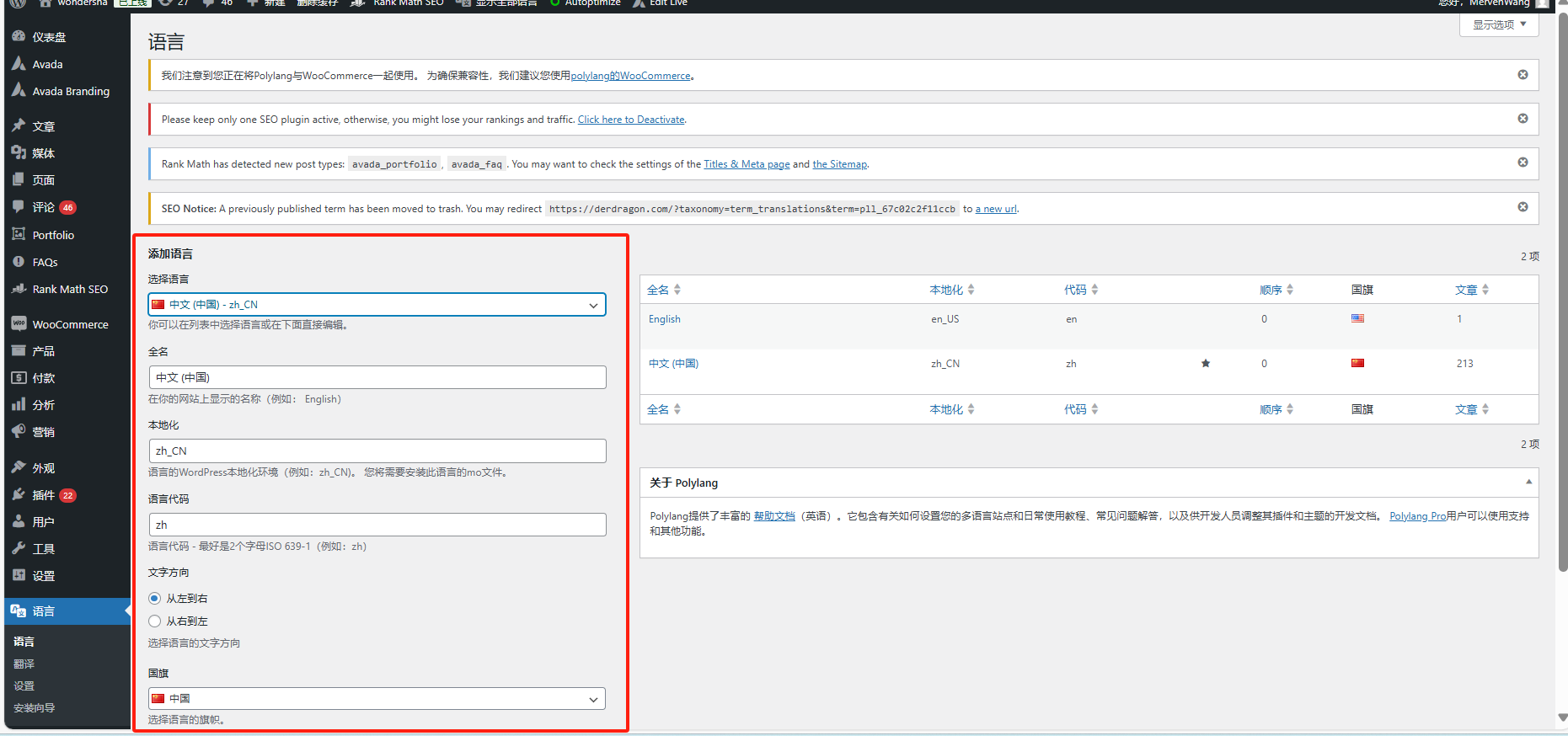
Task: Select 从右到左 text direction radio
Action: [x=155, y=621]
